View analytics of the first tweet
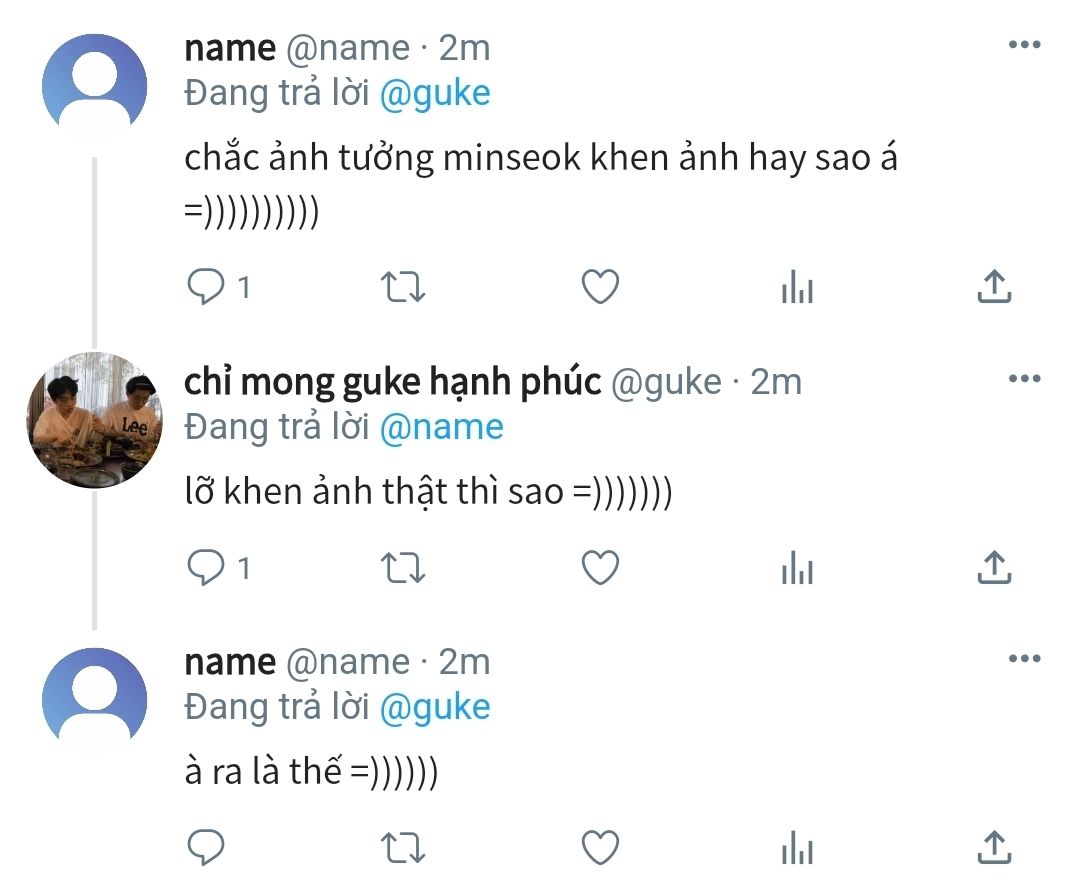 797,289
